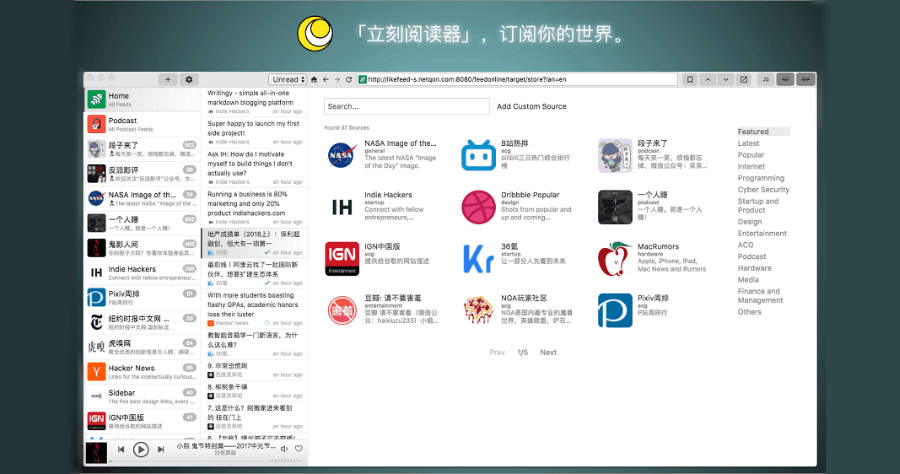
Task: Favorite the episode with heart icon
Action: 298,449
